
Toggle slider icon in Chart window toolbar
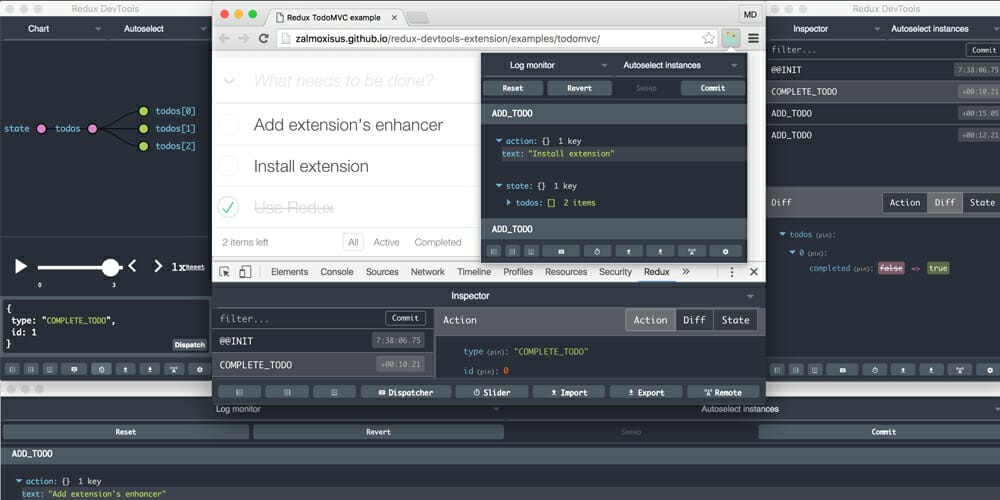click(x=101, y=369)
